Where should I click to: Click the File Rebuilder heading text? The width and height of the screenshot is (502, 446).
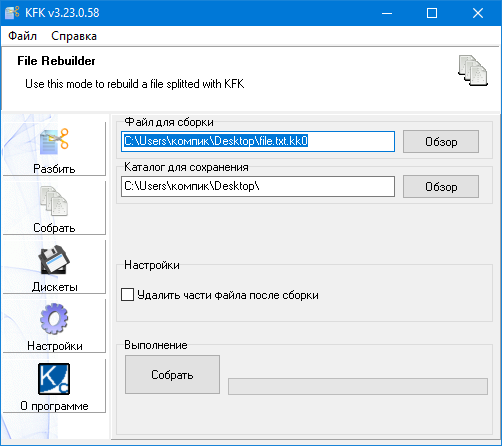pyautogui.click(x=56, y=61)
